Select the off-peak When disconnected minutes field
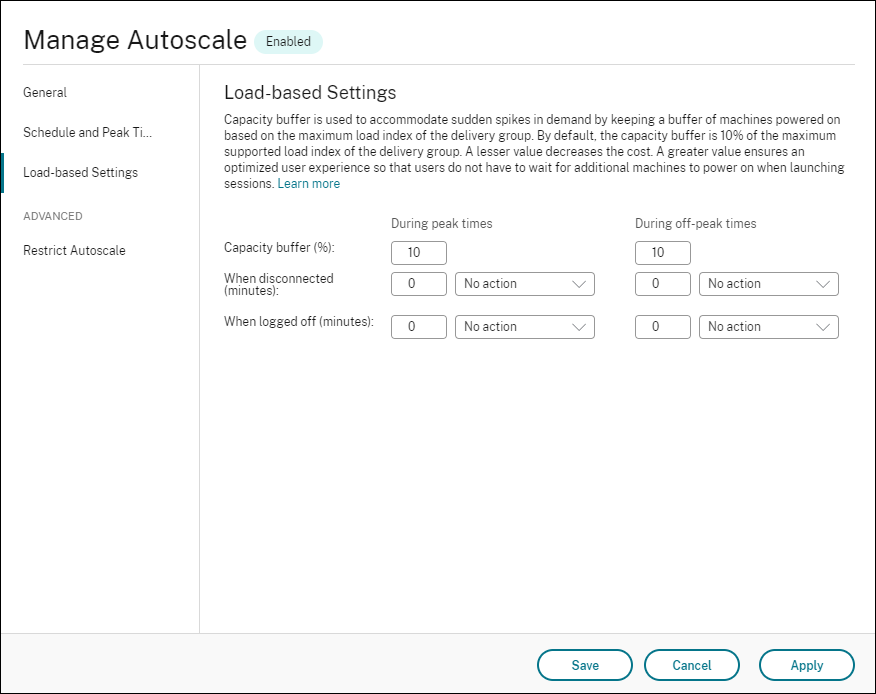The width and height of the screenshot is (876, 694). pos(662,284)
